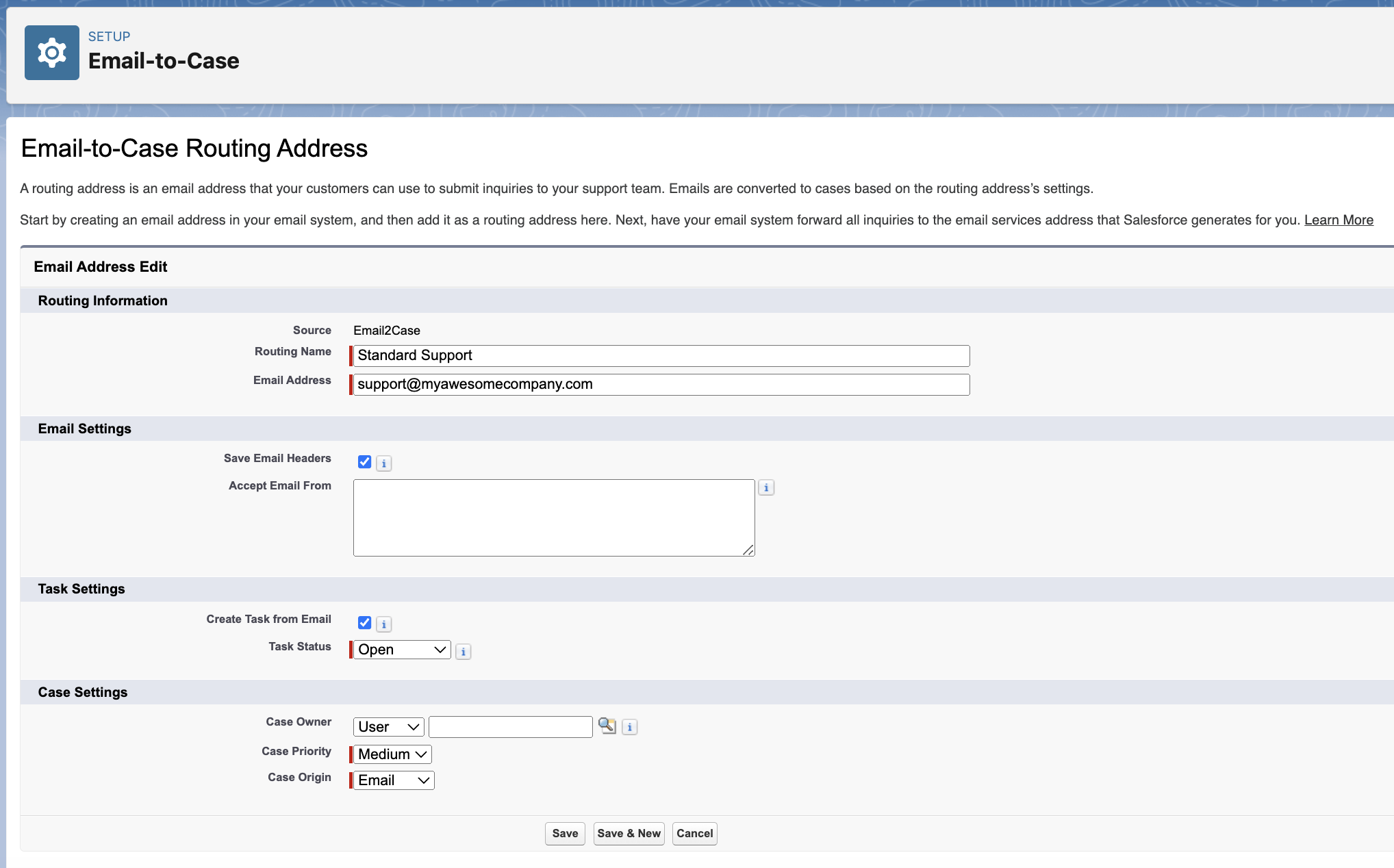Click the 'Email Settings' section header
The height and width of the screenshot is (868, 1394).
coord(85,429)
